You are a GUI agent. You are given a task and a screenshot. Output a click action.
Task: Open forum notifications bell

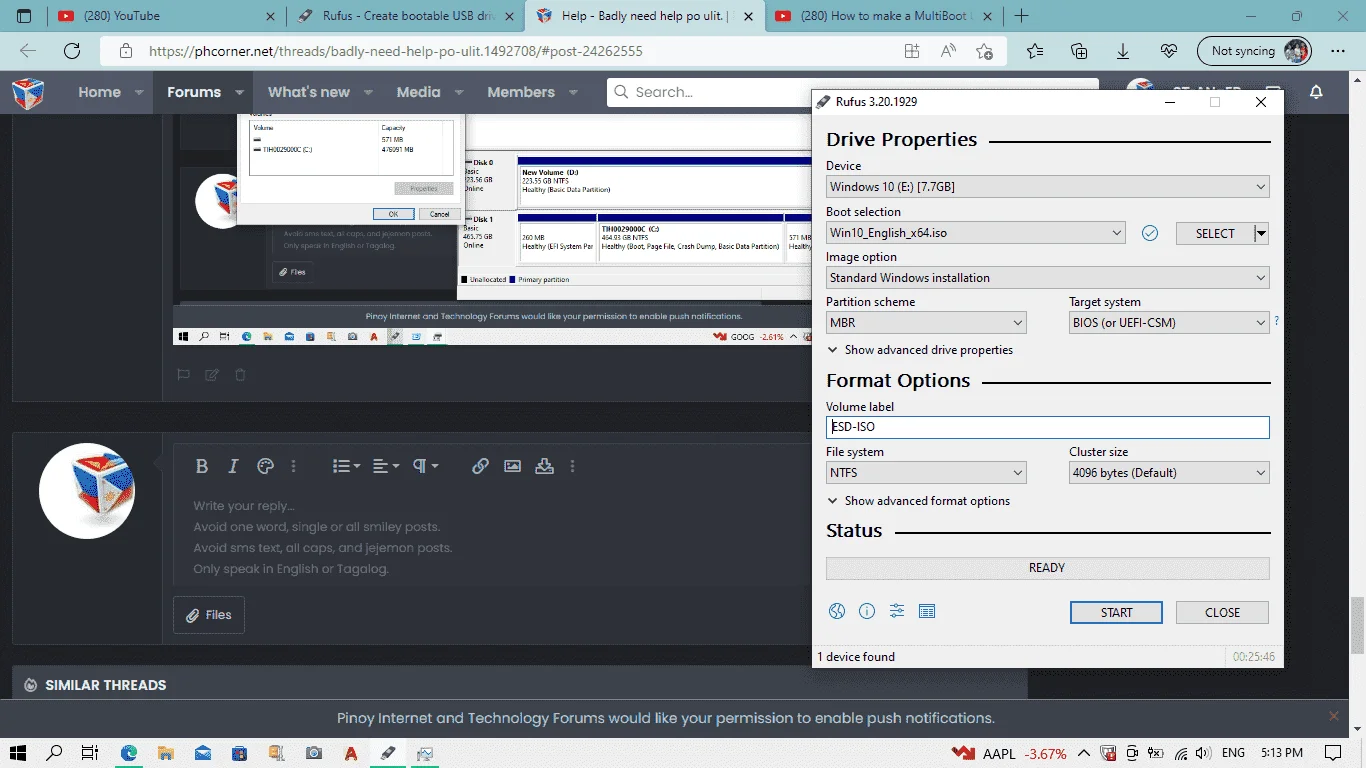tap(1316, 92)
